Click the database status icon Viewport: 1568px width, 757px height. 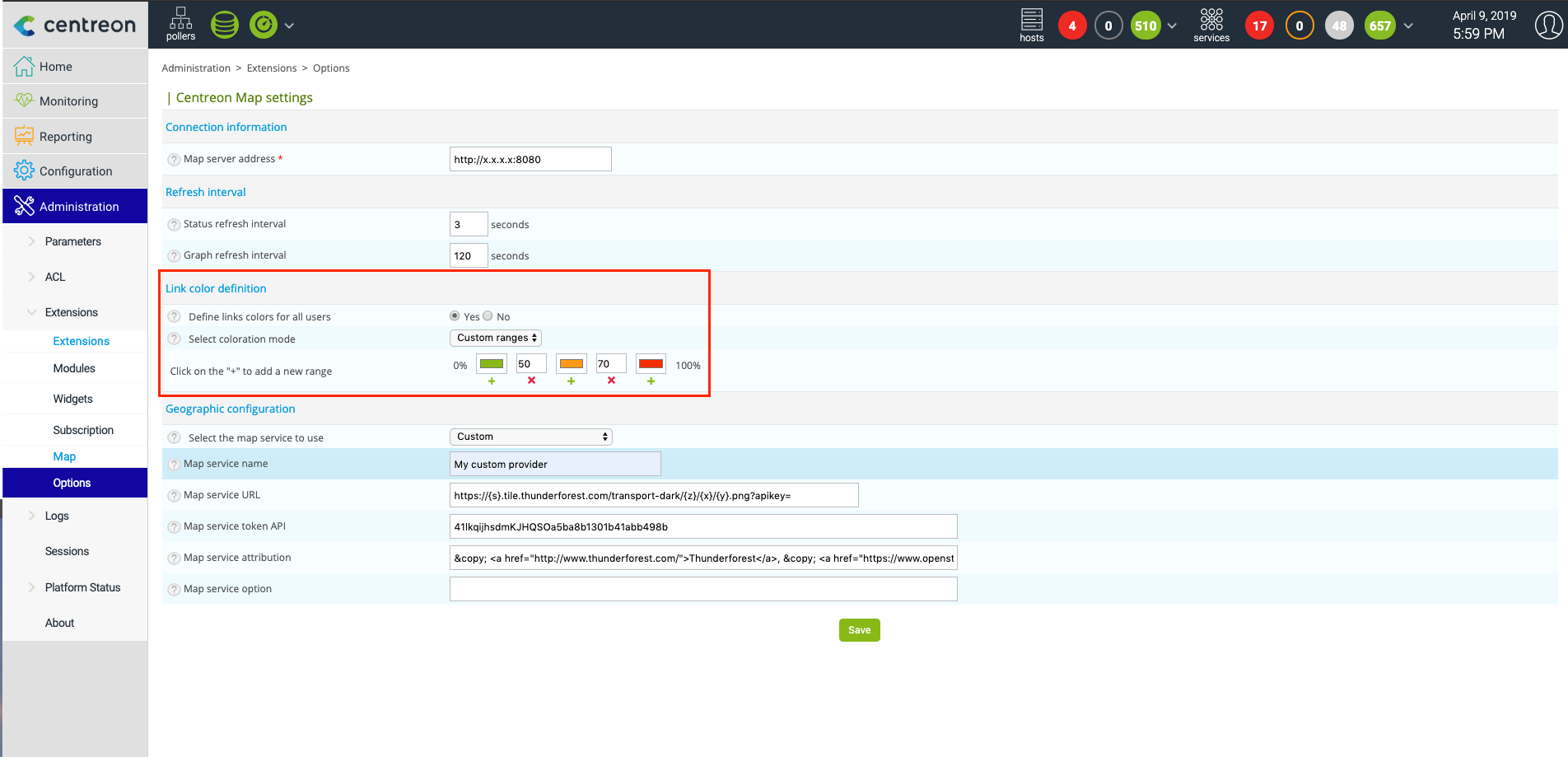(x=224, y=26)
